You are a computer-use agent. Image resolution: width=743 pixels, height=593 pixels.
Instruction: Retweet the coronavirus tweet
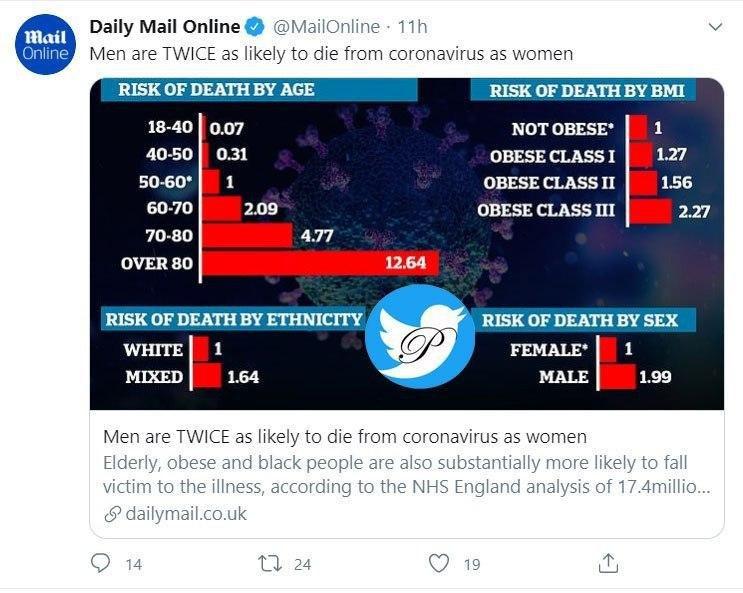click(269, 564)
